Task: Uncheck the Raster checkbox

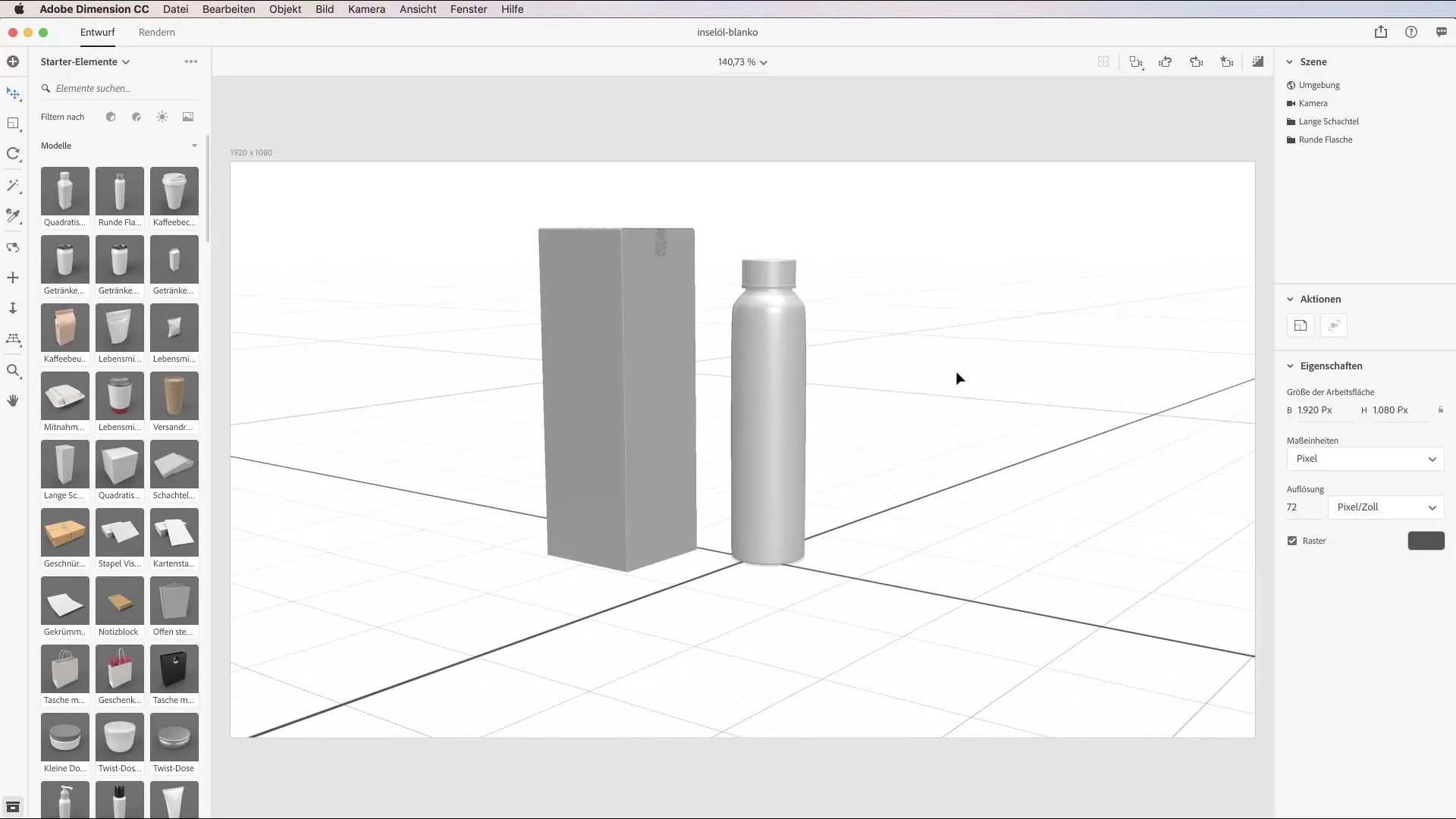Action: [x=1292, y=541]
